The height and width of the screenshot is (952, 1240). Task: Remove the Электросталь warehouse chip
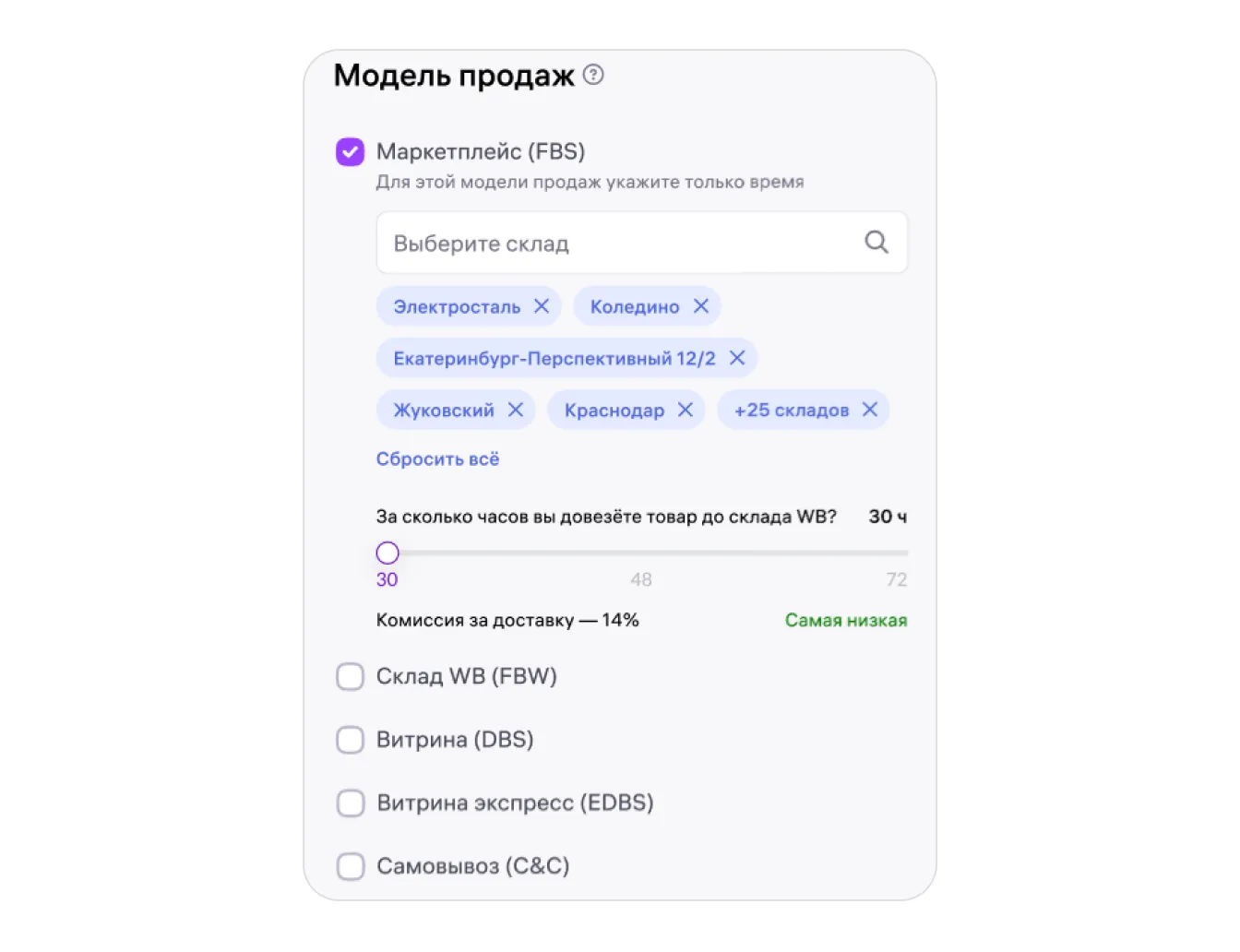coord(542,306)
